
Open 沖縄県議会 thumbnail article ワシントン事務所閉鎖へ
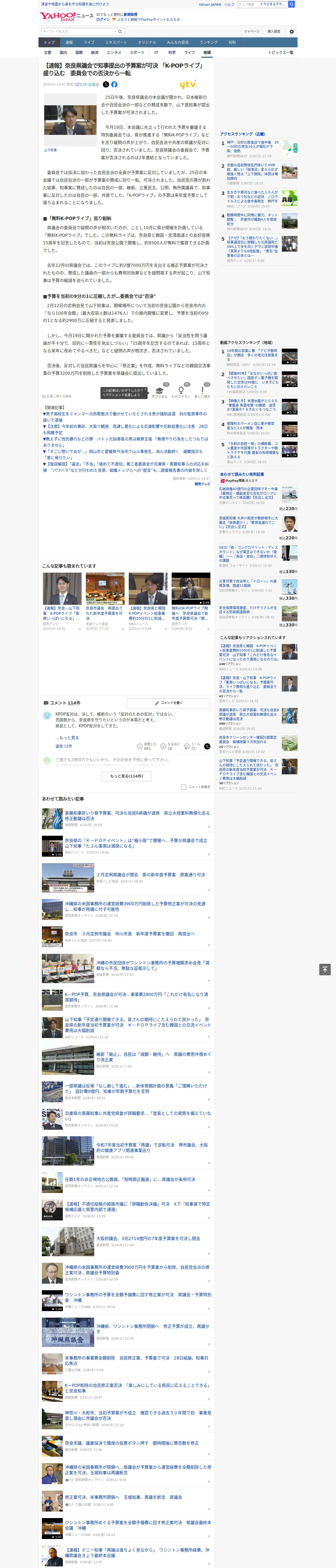tap(68, 1333)
